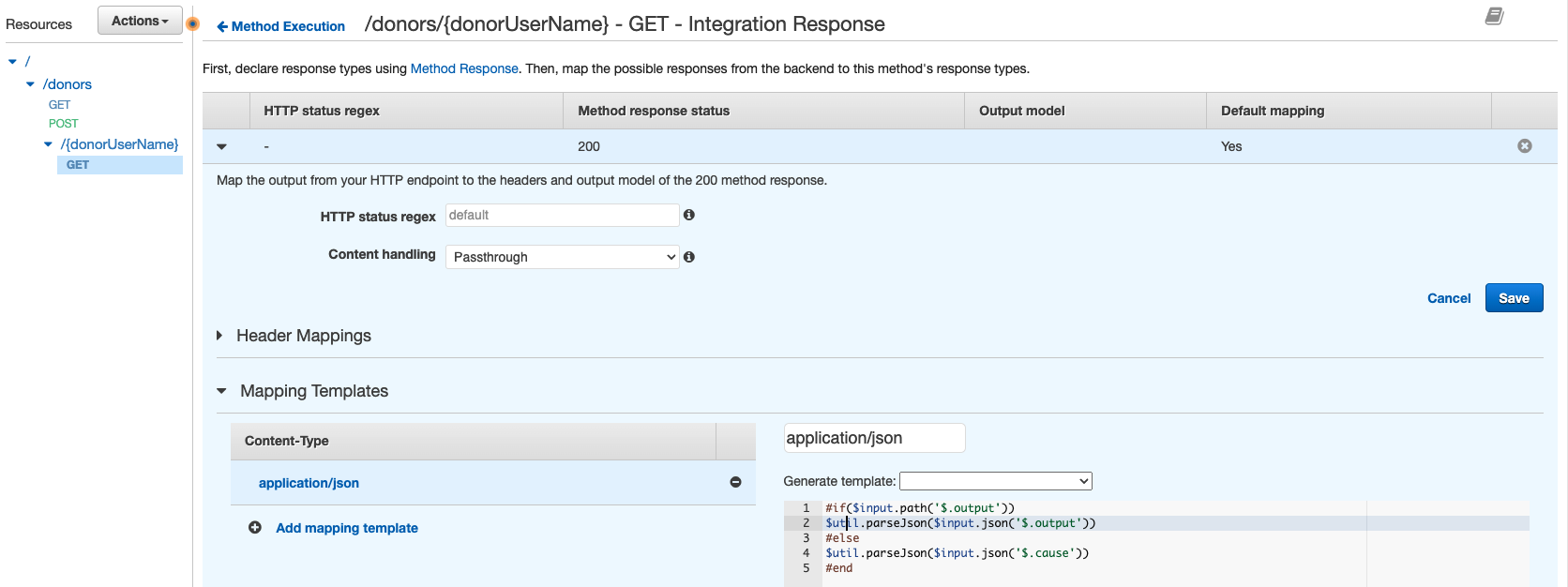Remove the 200 integration response row

(1524, 146)
